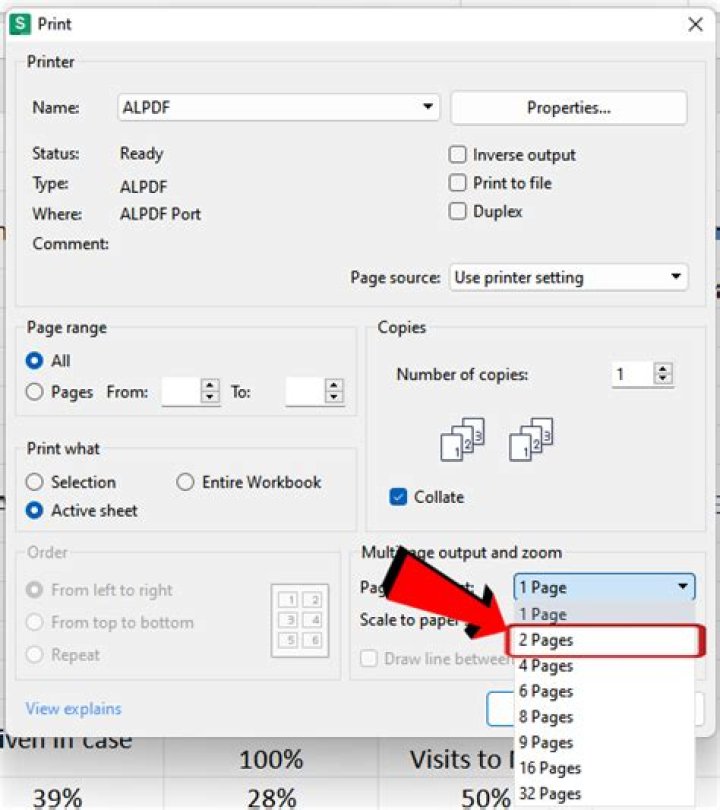This screenshot has height=810, width=720.
Task: Select 16 Pages from the list
Action: [x=604, y=768]
